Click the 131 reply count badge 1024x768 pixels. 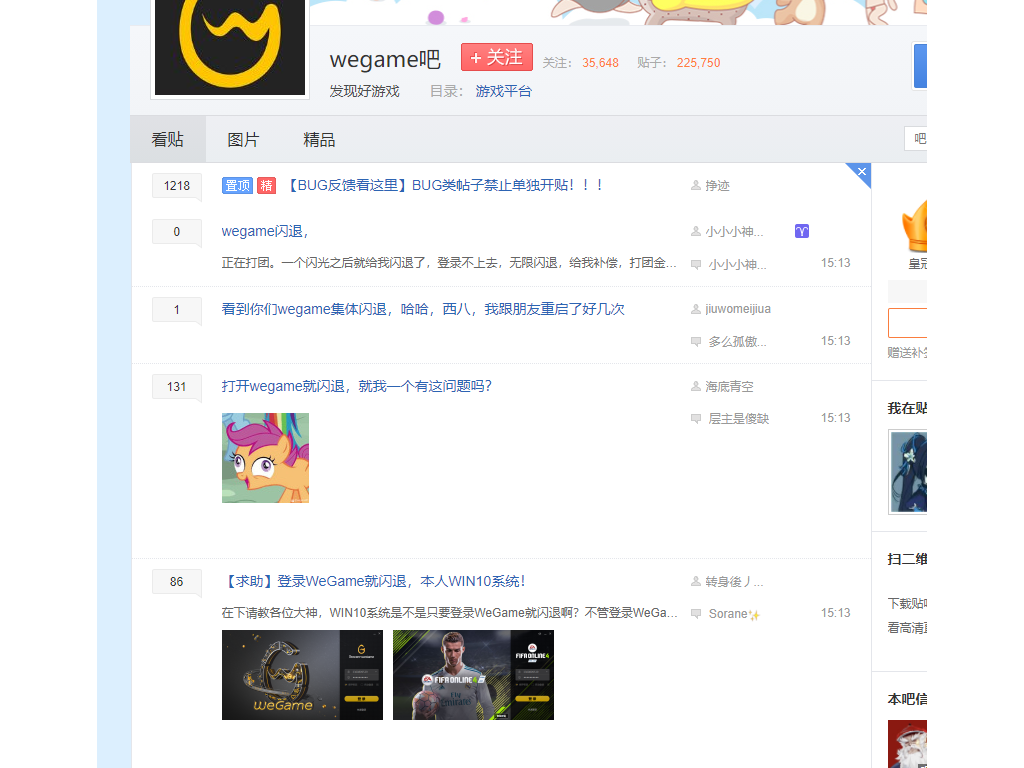click(176, 387)
